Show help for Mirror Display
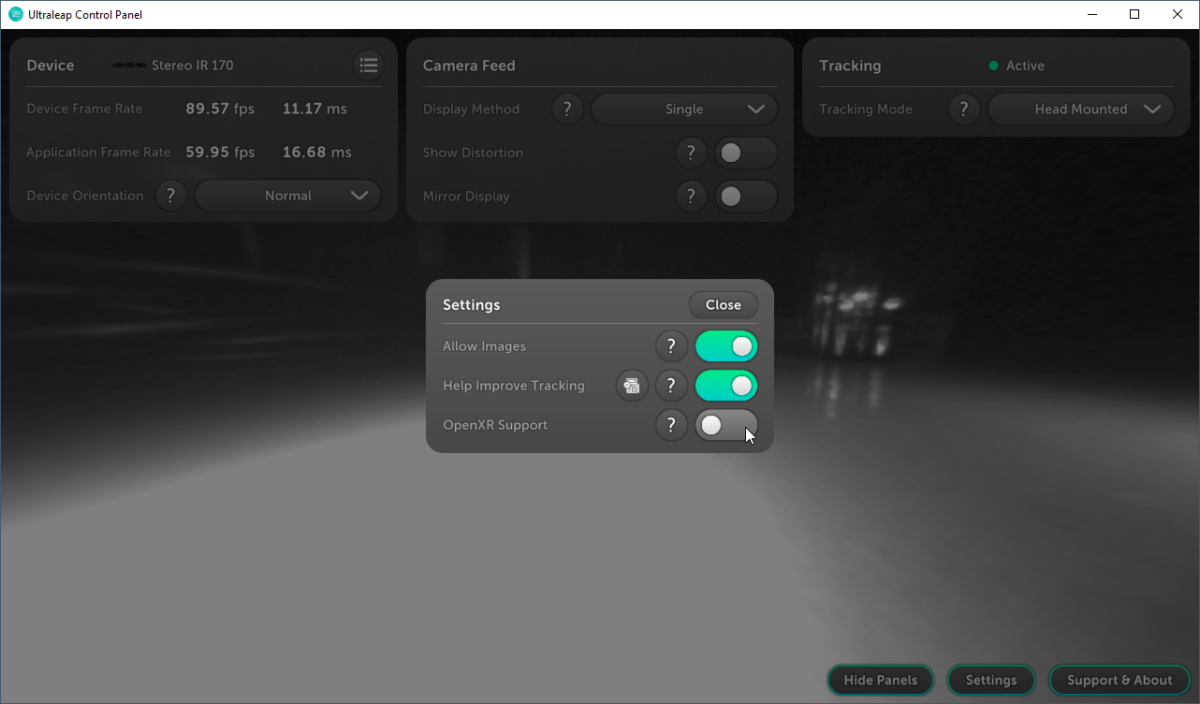The image size is (1200, 704). pyautogui.click(x=690, y=196)
